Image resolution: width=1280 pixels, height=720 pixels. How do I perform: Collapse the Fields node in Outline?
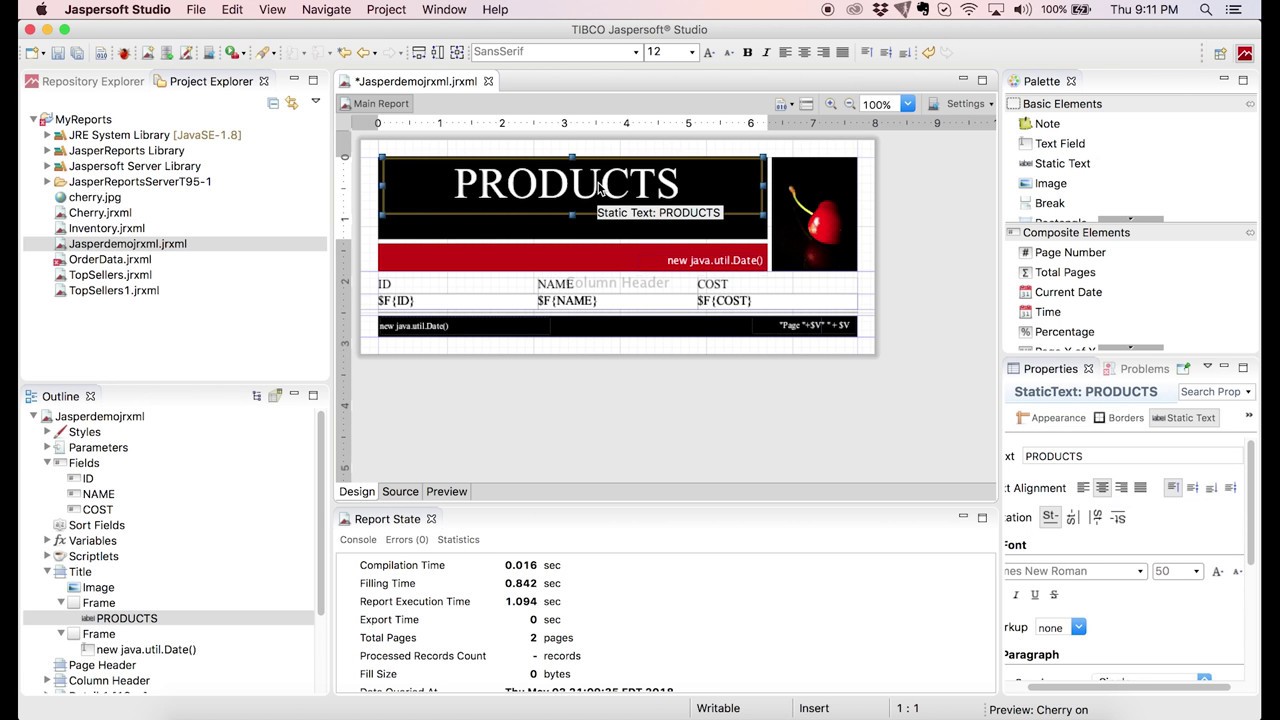[x=47, y=463]
